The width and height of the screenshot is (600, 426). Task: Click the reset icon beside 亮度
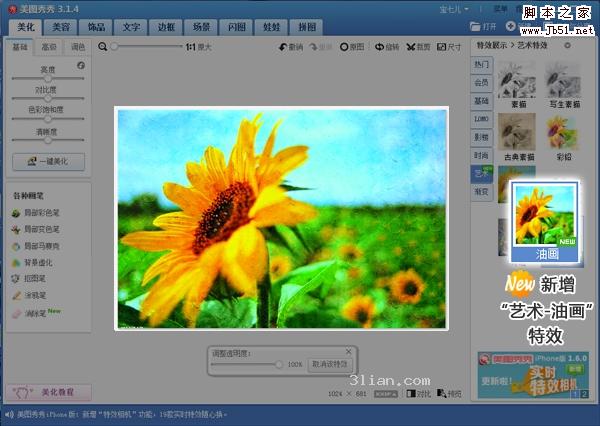[x=81, y=65]
